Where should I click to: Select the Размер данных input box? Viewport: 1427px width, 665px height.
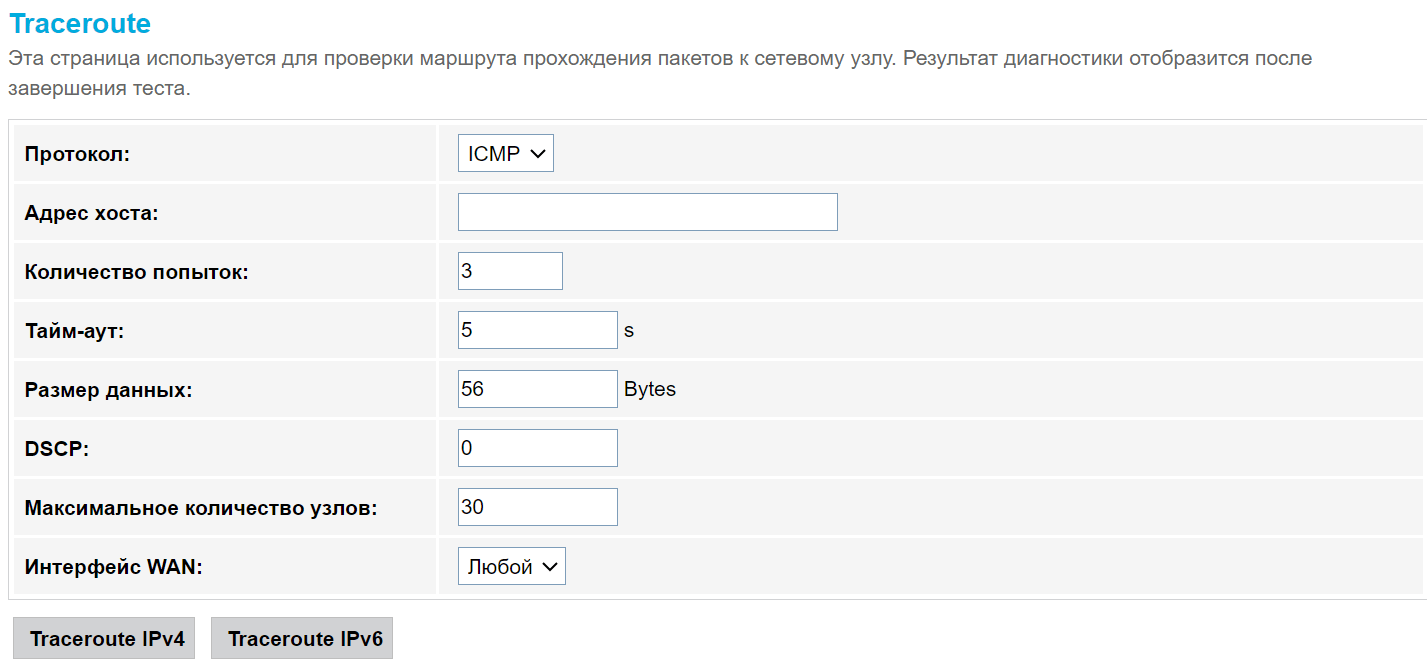click(537, 389)
